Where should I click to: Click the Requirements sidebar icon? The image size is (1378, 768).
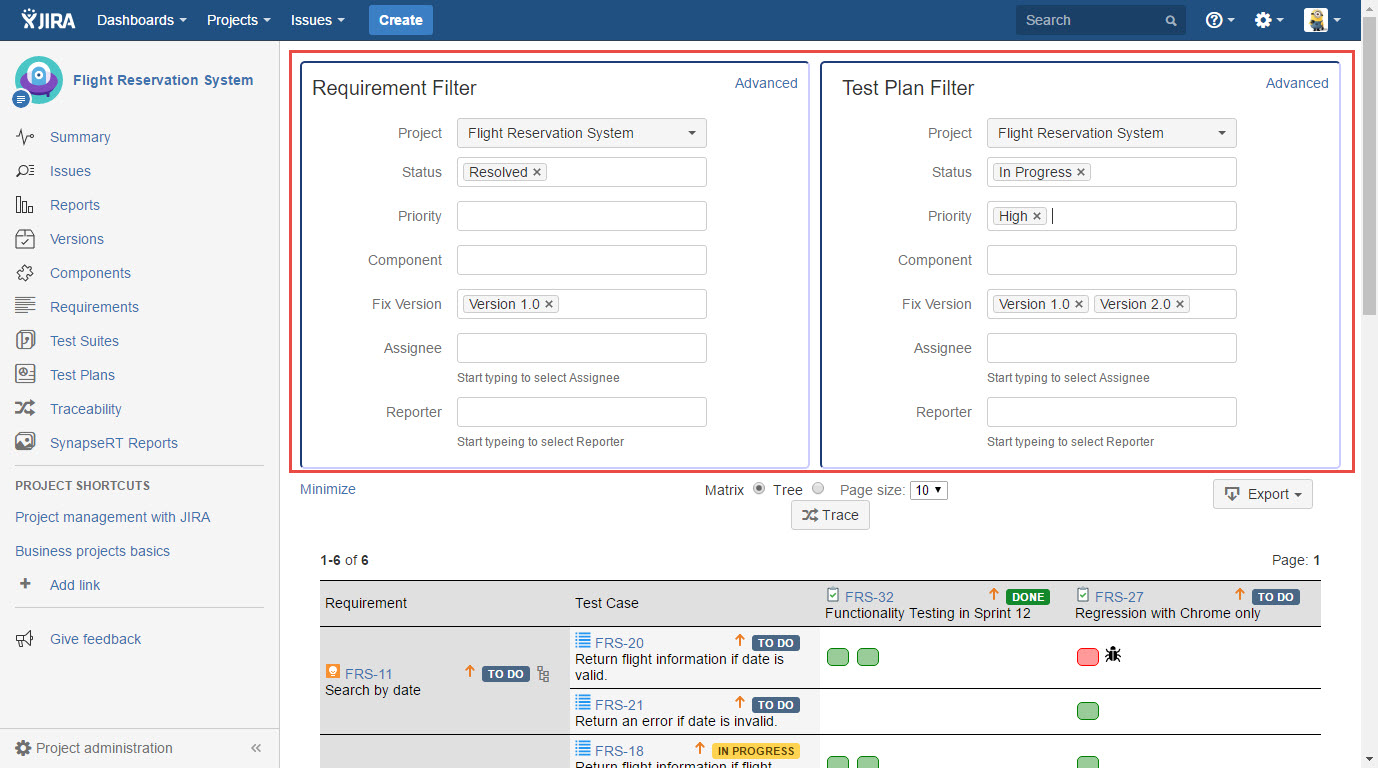(x=25, y=307)
